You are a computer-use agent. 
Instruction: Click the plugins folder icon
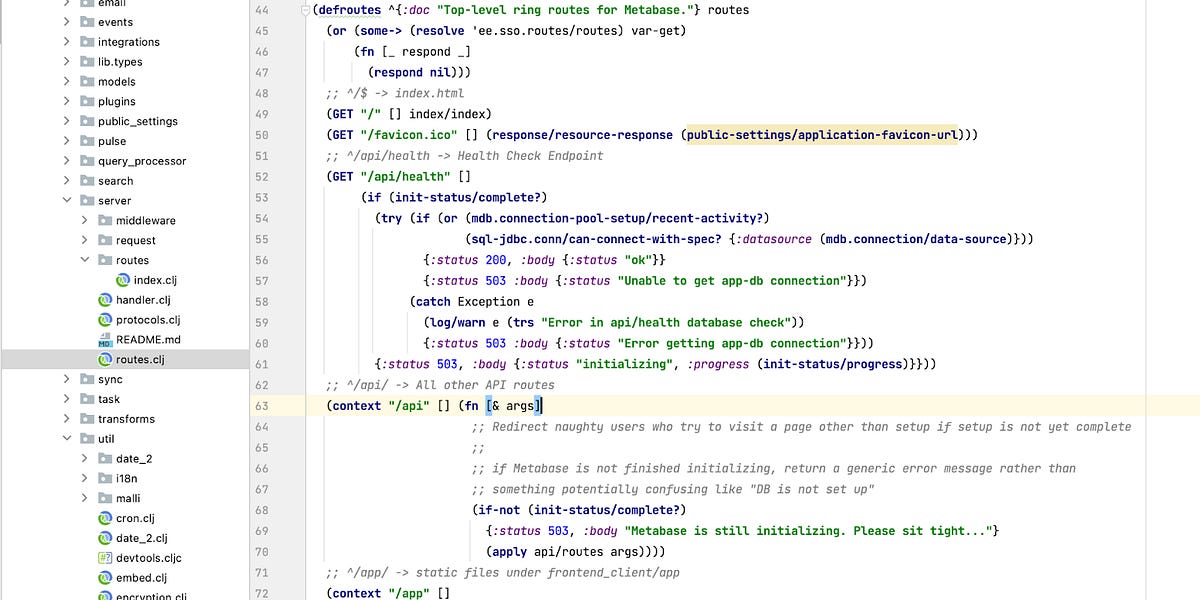tap(88, 101)
